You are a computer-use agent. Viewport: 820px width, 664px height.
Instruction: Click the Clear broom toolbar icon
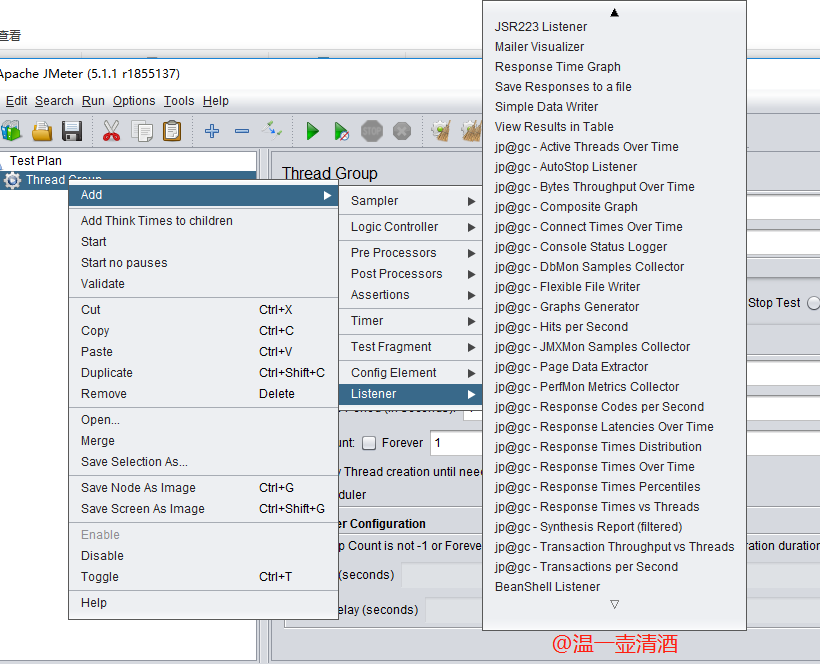click(441, 131)
